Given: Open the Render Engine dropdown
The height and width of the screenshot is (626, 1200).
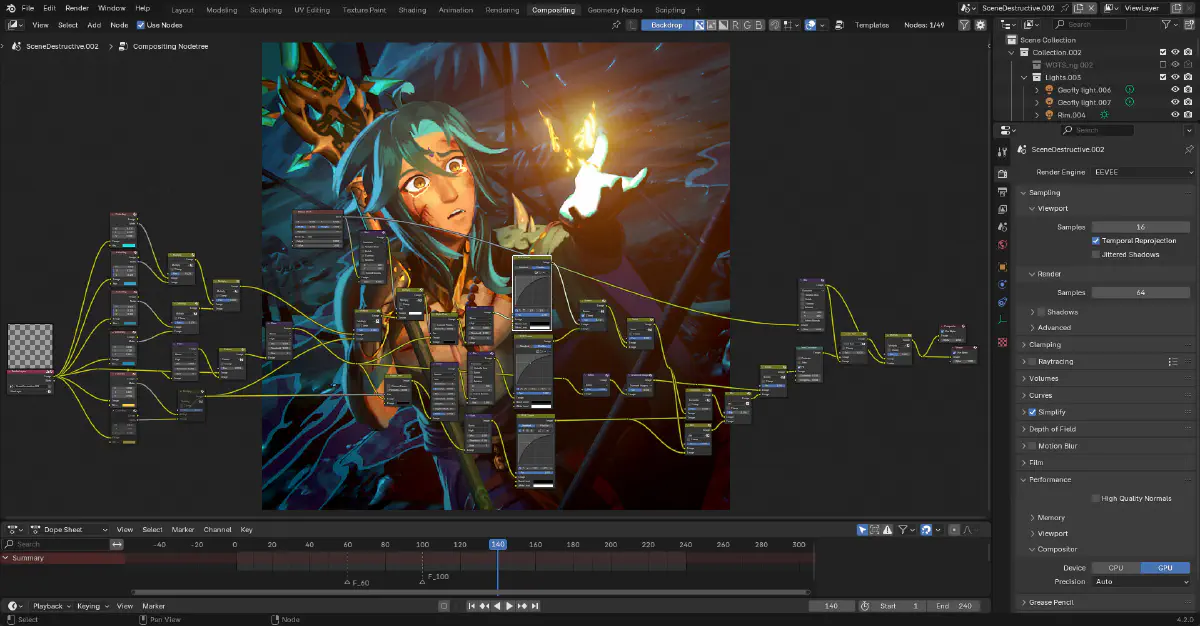Looking at the screenshot, I should (1140, 172).
